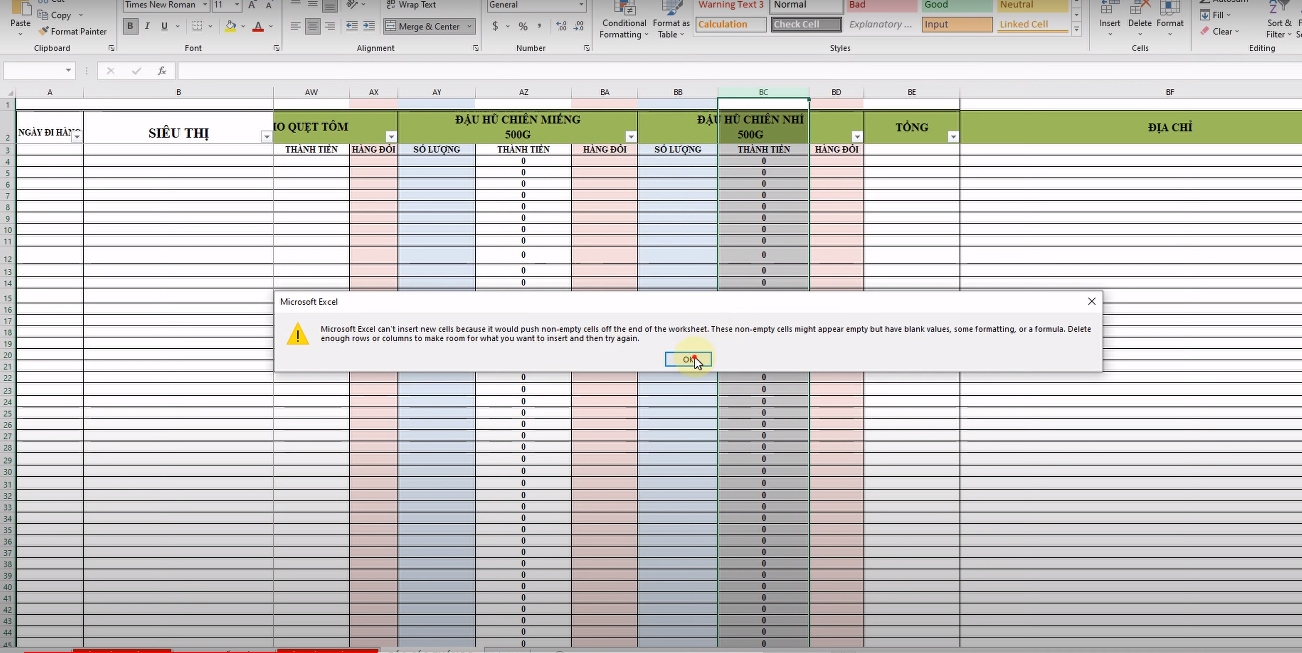Open the Clear eraser menu
Viewport: 1302px width, 653px height.
pos(1219,31)
